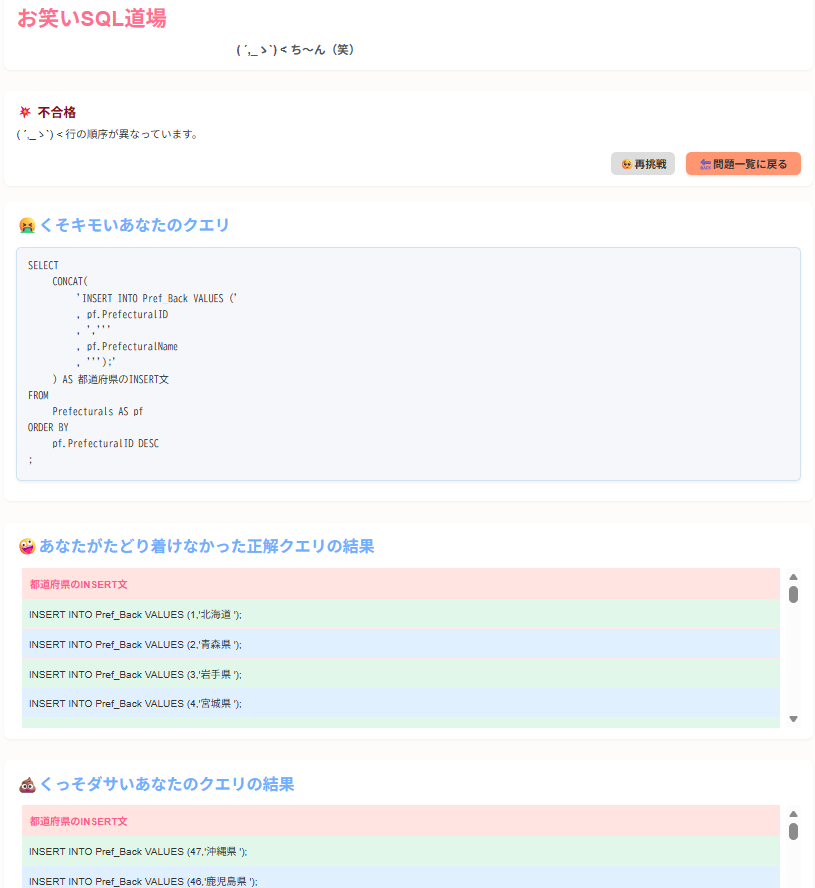
Task: Open the お笑いSQL道場 title link
Action: click(90, 19)
